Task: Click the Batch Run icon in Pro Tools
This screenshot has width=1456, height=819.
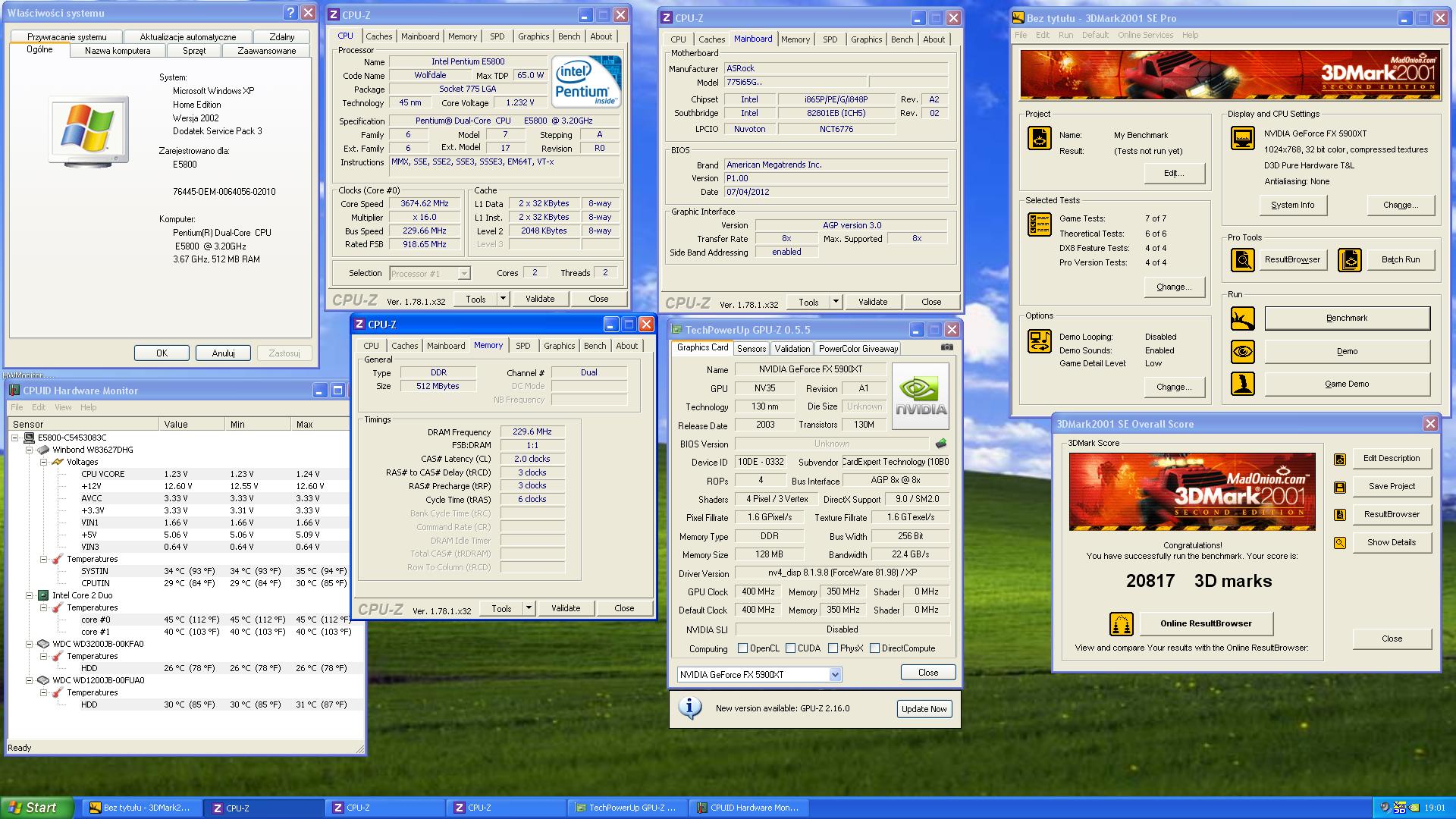Action: pyautogui.click(x=1349, y=260)
